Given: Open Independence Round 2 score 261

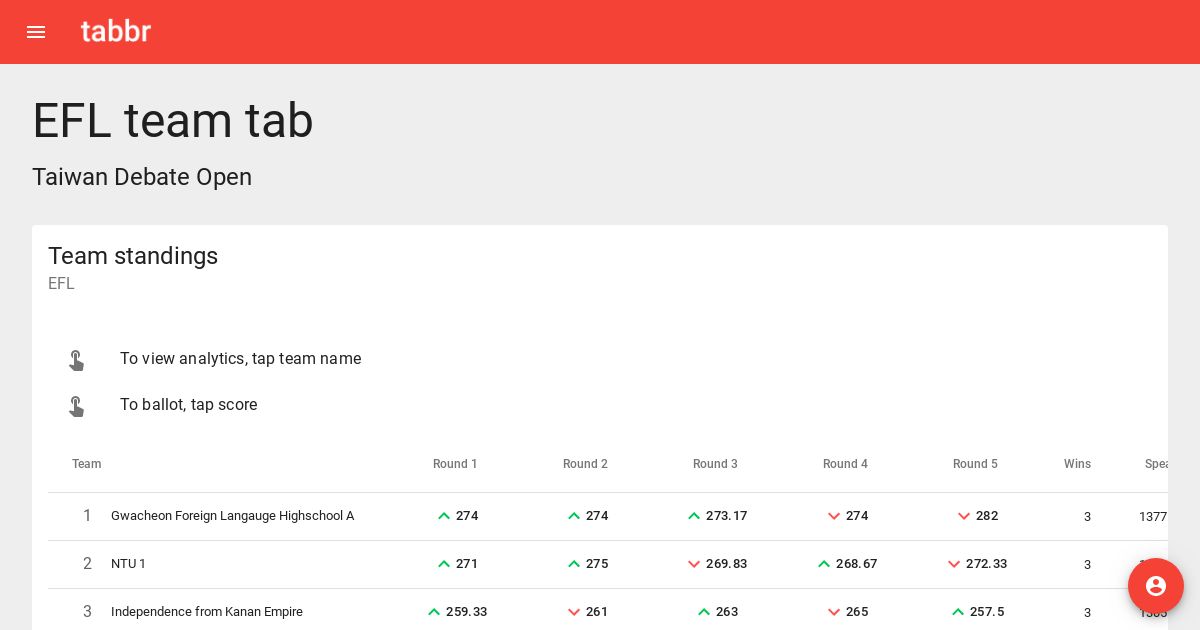Looking at the screenshot, I should click(x=597, y=612).
